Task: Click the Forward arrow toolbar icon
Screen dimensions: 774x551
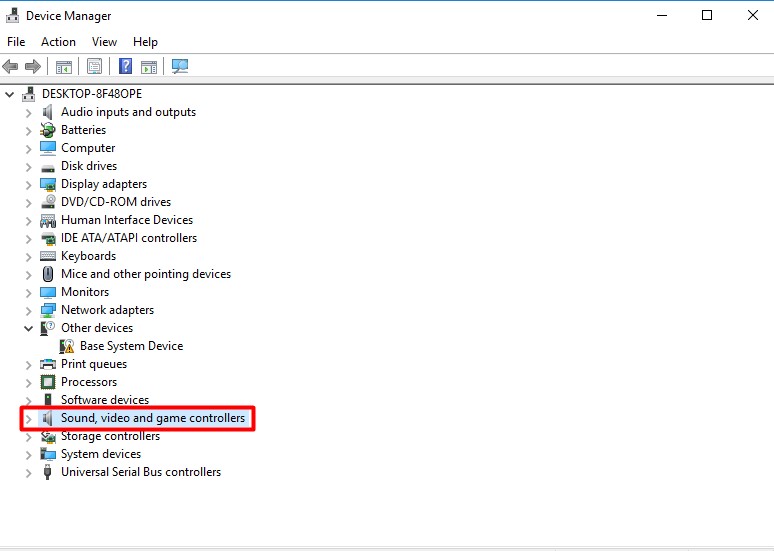Action: 33,67
